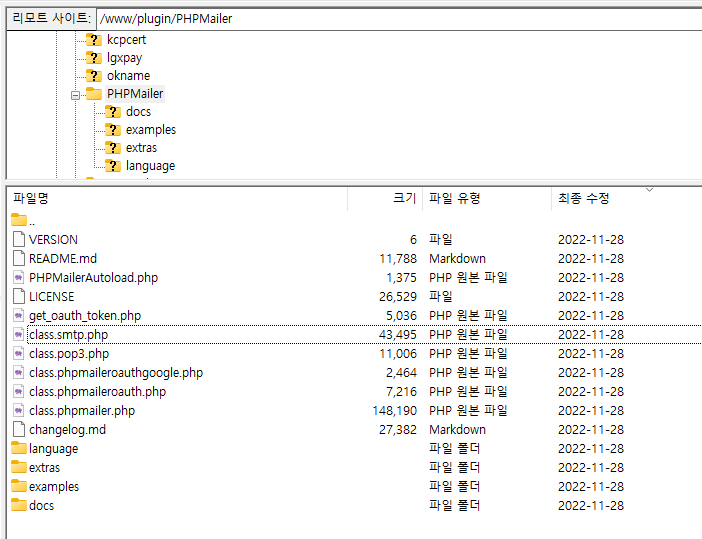702x539 pixels.
Task: Click the class.phpmaileroauthgoogle.php PHP icon
Action: [x=19, y=372]
